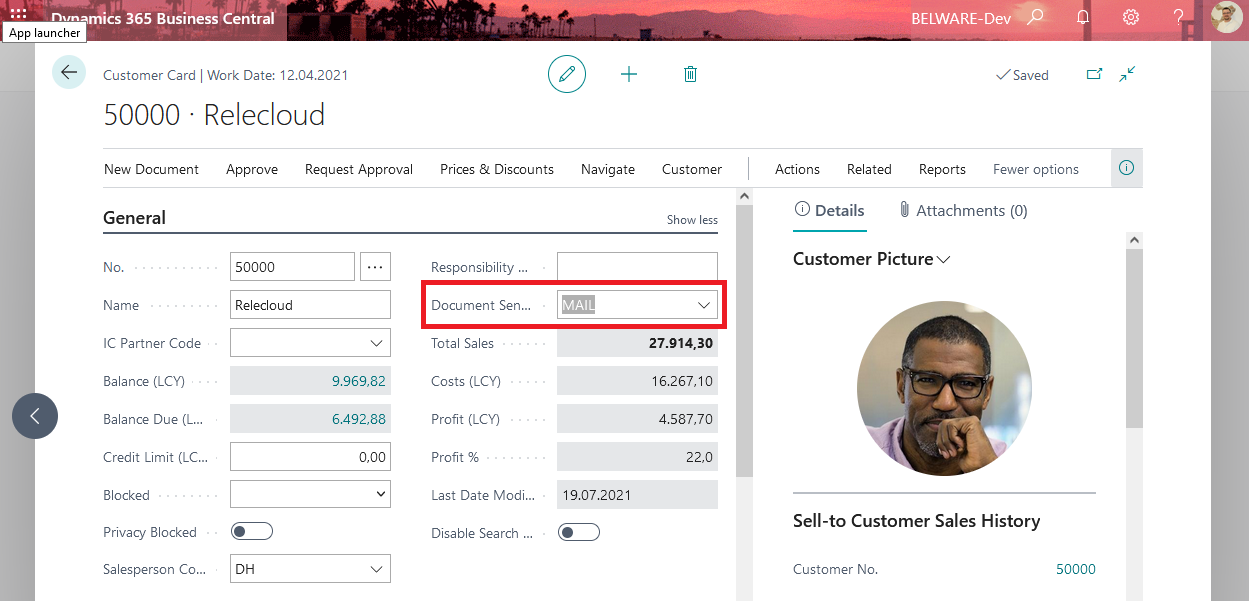Click the customer picture thumbnail
1249x601 pixels.
coord(944,388)
